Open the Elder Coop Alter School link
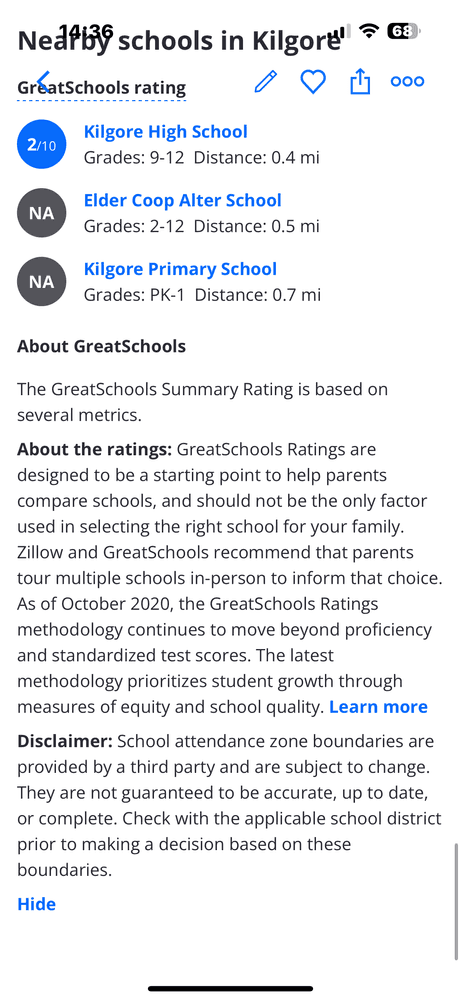Image resolution: width=461 pixels, height=1000 pixels. pyautogui.click(x=182, y=200)
